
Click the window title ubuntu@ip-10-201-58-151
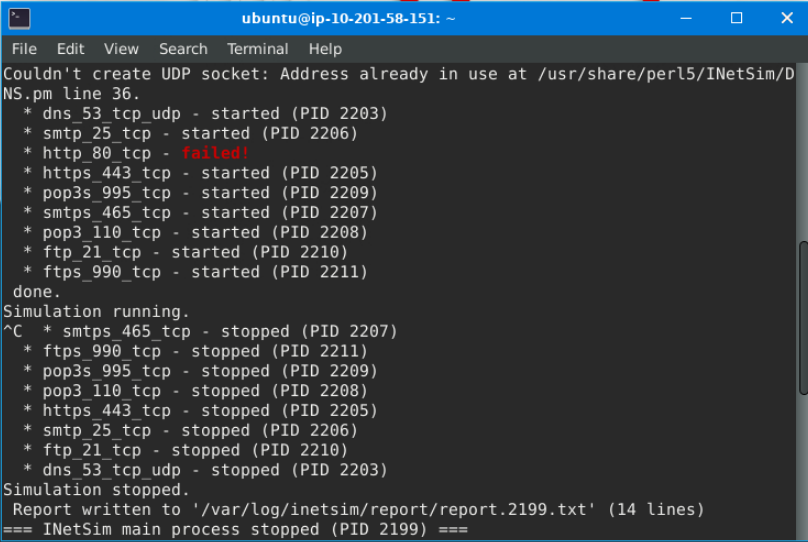(349, 18)
